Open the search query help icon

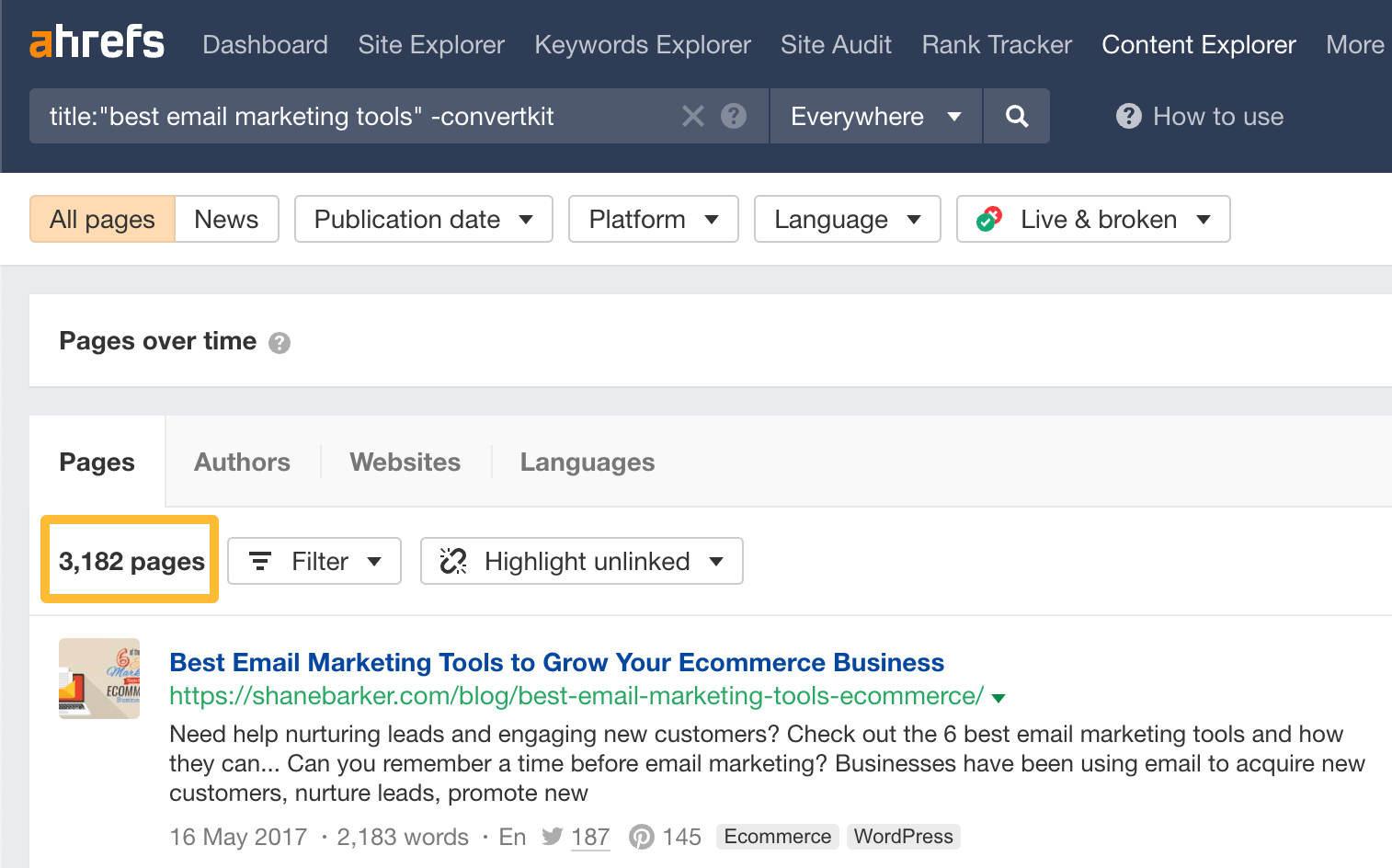pyautogui.click(x=733, y=116)
